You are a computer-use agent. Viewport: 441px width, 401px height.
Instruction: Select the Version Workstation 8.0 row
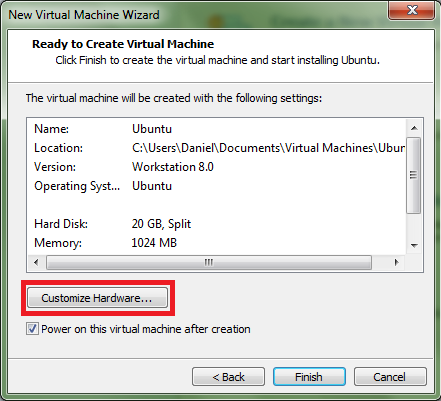coord(217,167)
